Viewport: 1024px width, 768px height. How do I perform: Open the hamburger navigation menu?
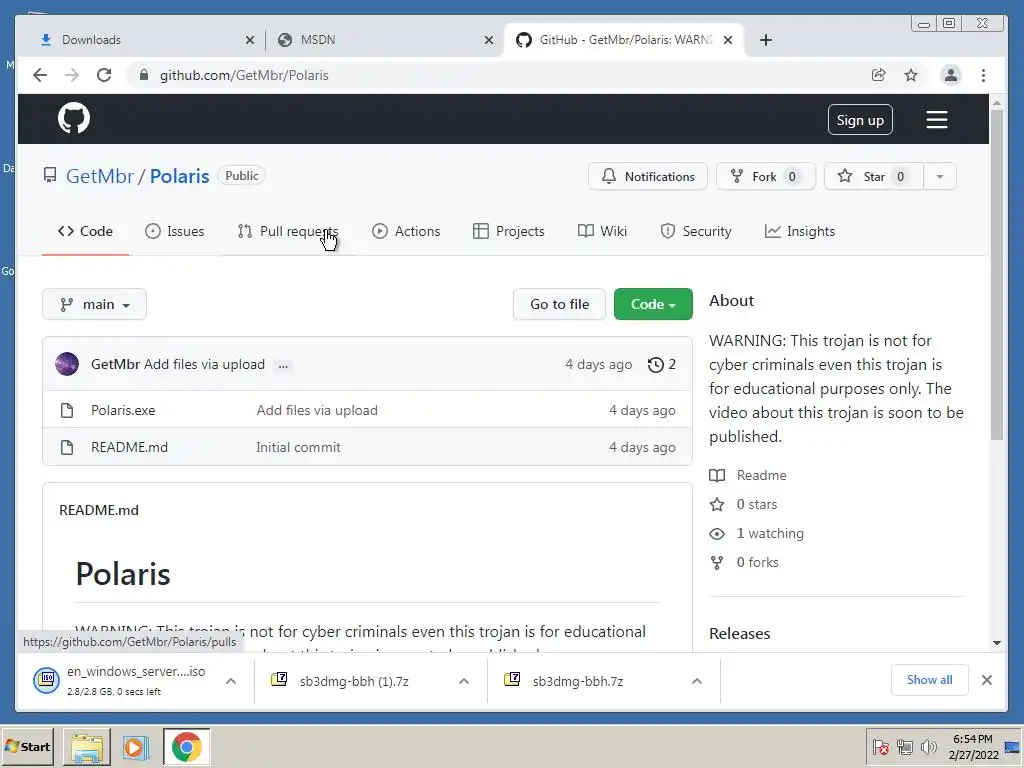(936, 120)
